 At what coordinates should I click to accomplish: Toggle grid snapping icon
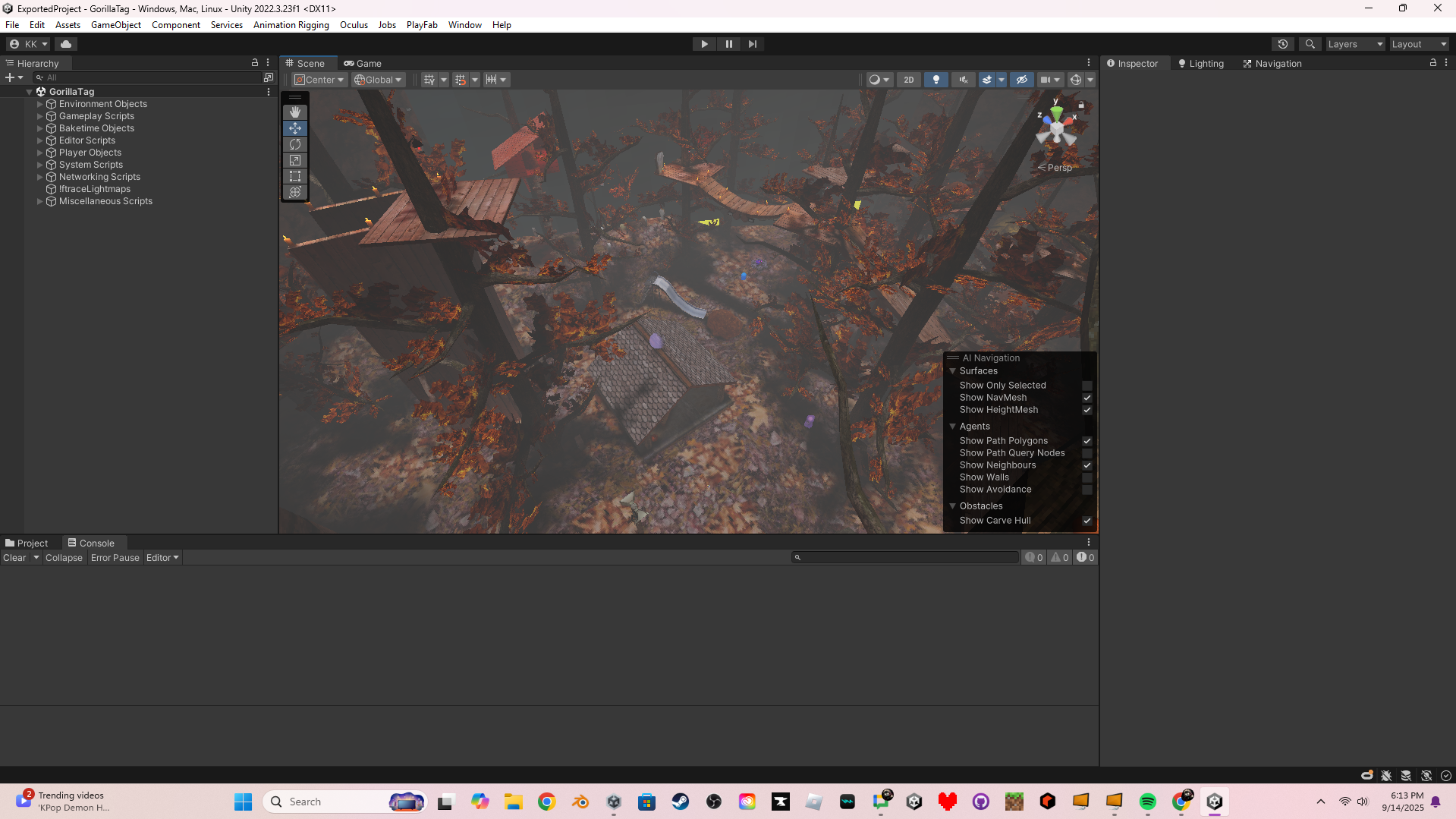click(x=461, y=80)
